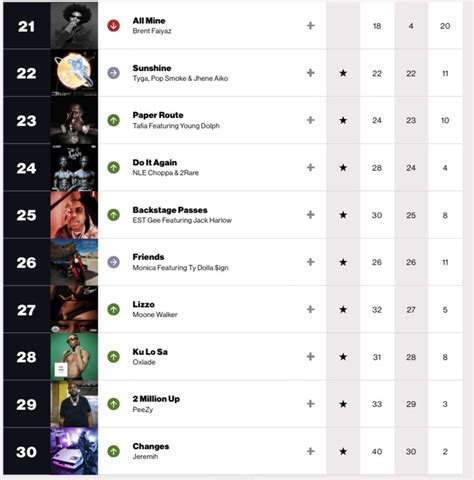This screenshot has height=480, width=474.
Task: Click the number 30 rank tile
Action: (x=27, y=452)
